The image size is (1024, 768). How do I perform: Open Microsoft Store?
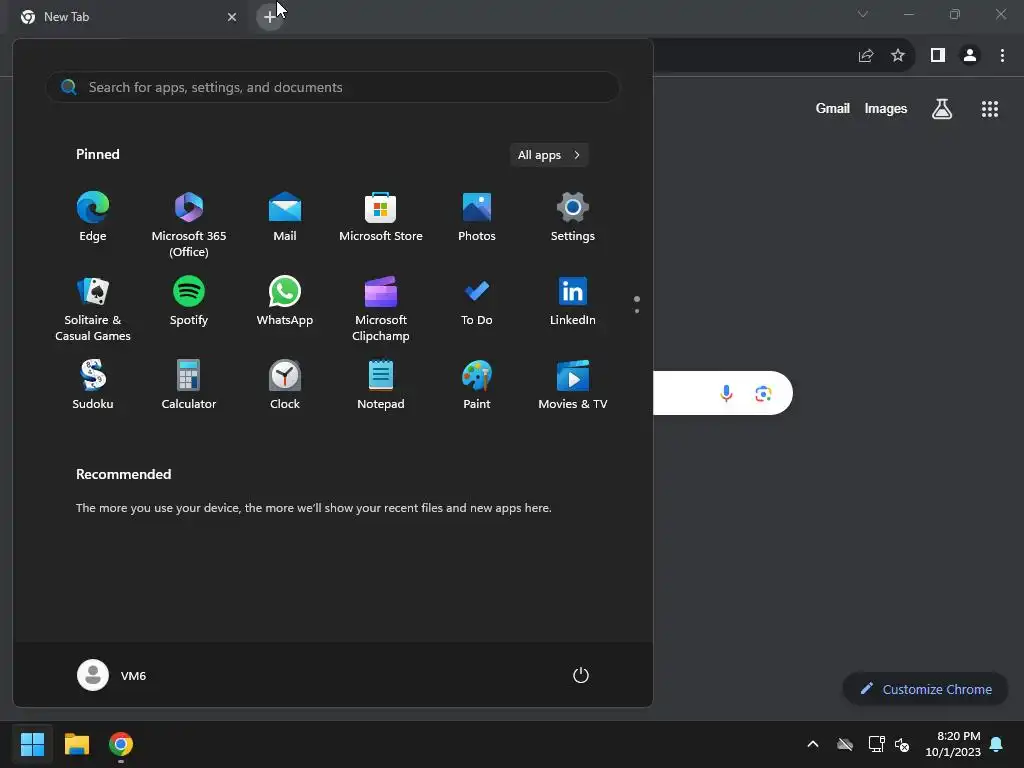click(381, 217)
